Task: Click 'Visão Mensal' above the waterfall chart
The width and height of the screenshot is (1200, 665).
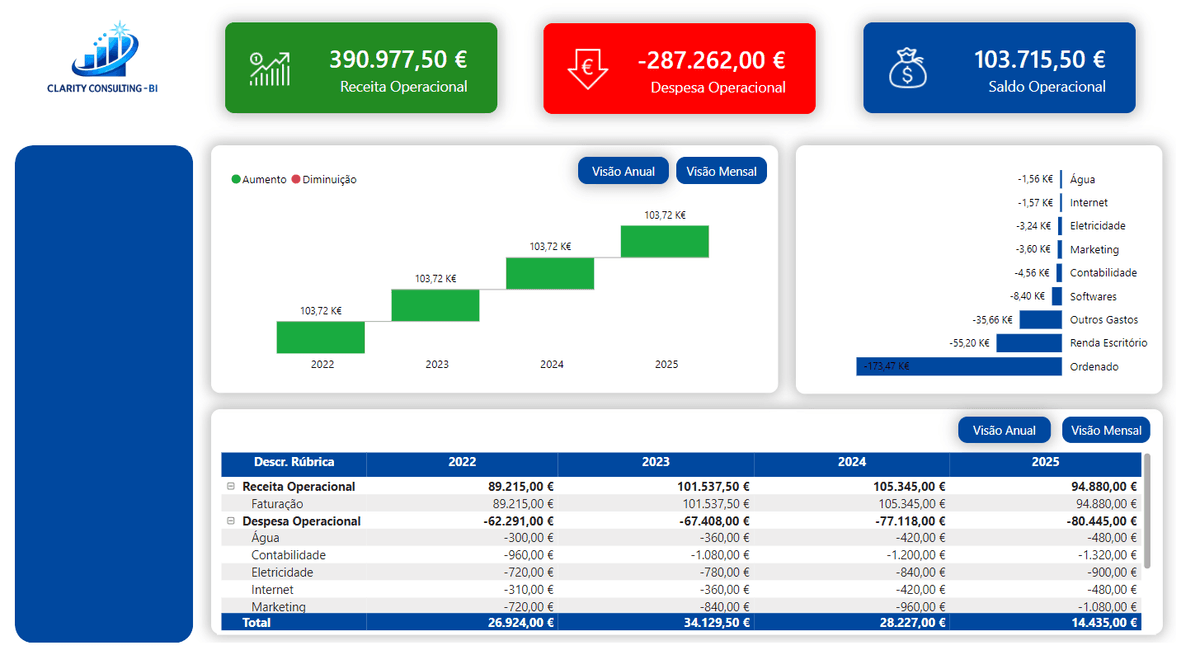Action: pos(721,170)
